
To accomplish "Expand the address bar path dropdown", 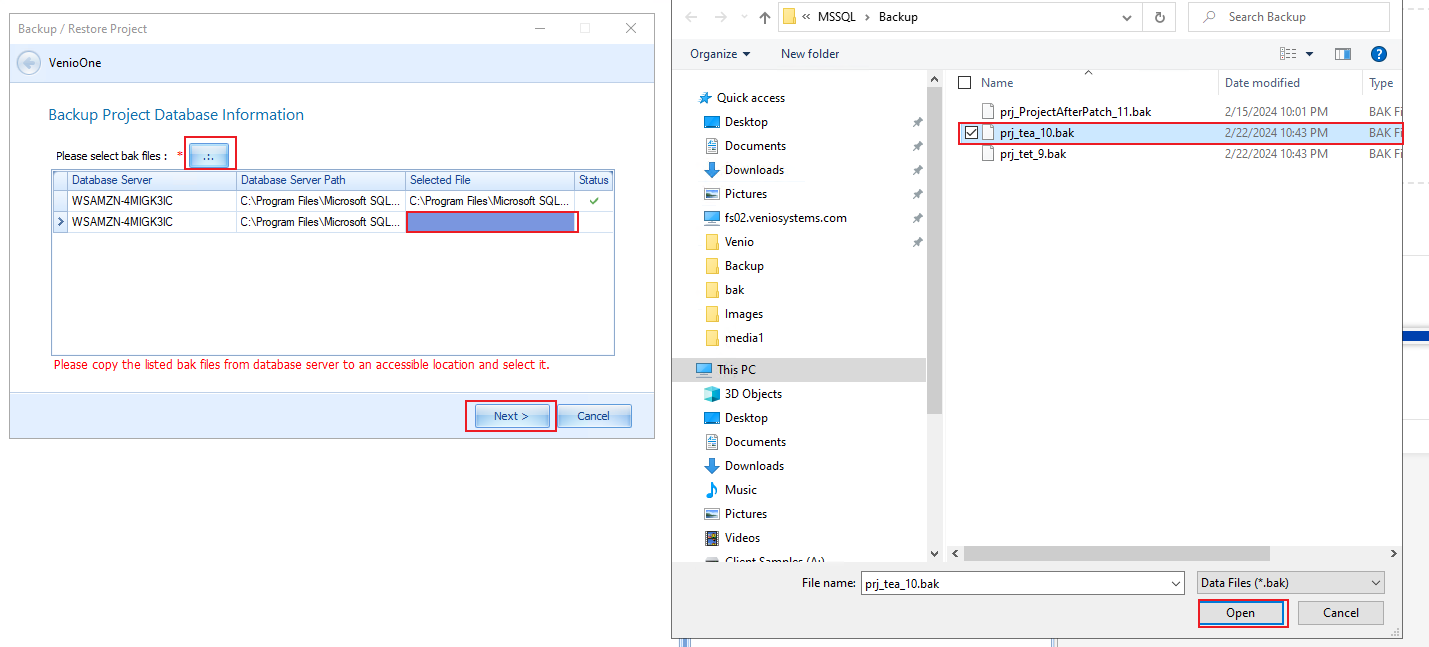I will coord(1128,17).
